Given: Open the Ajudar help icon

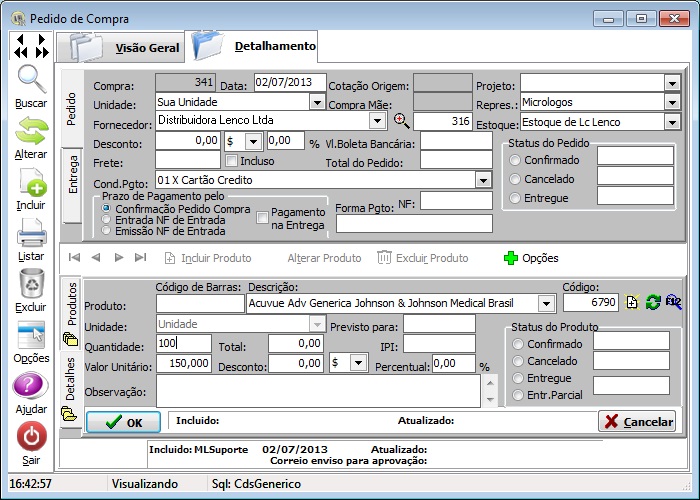Looking at the screenshot, I should [x=31, y=386].
